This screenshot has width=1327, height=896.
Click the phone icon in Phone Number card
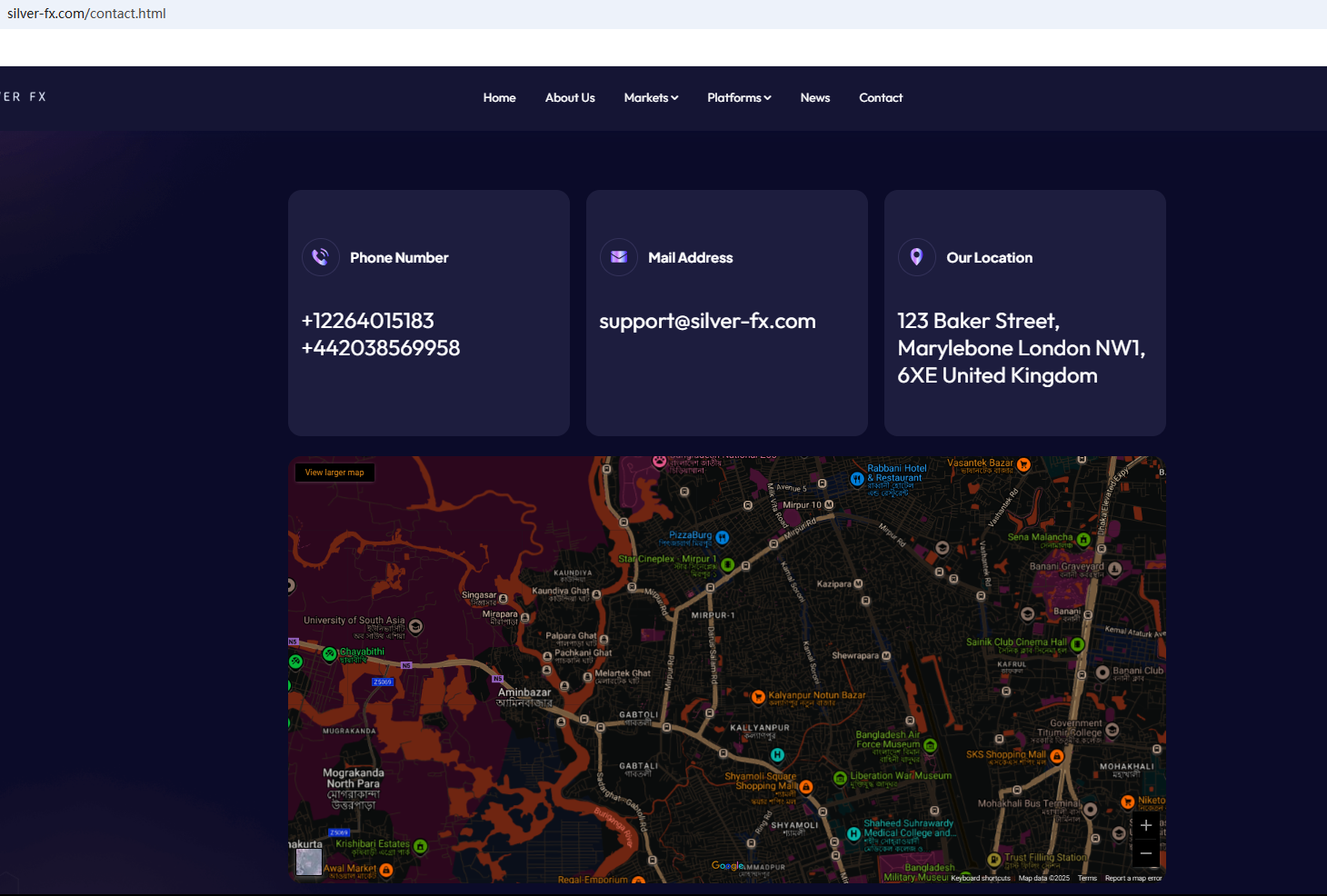point(320,257)
